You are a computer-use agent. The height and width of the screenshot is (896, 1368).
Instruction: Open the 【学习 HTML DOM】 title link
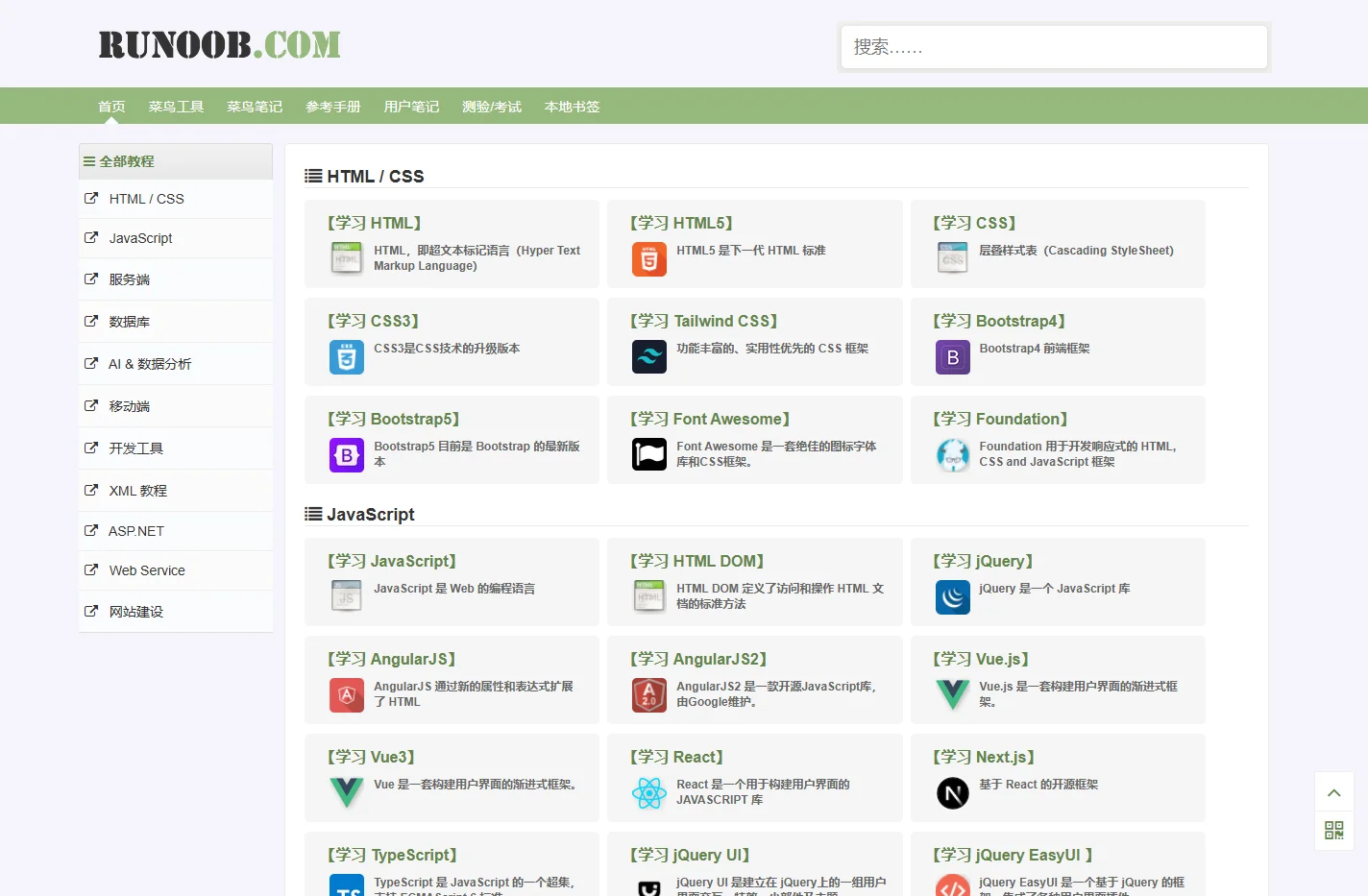coord(697,561)
